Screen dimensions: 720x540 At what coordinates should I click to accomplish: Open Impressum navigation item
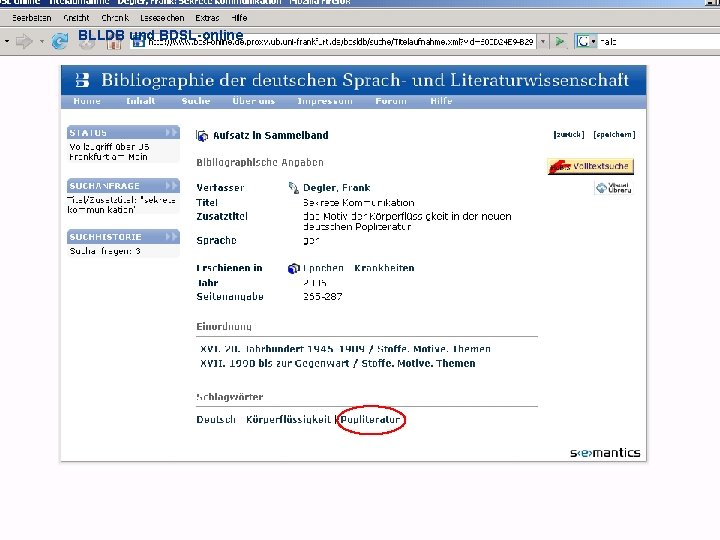click(x=325, y=101)
